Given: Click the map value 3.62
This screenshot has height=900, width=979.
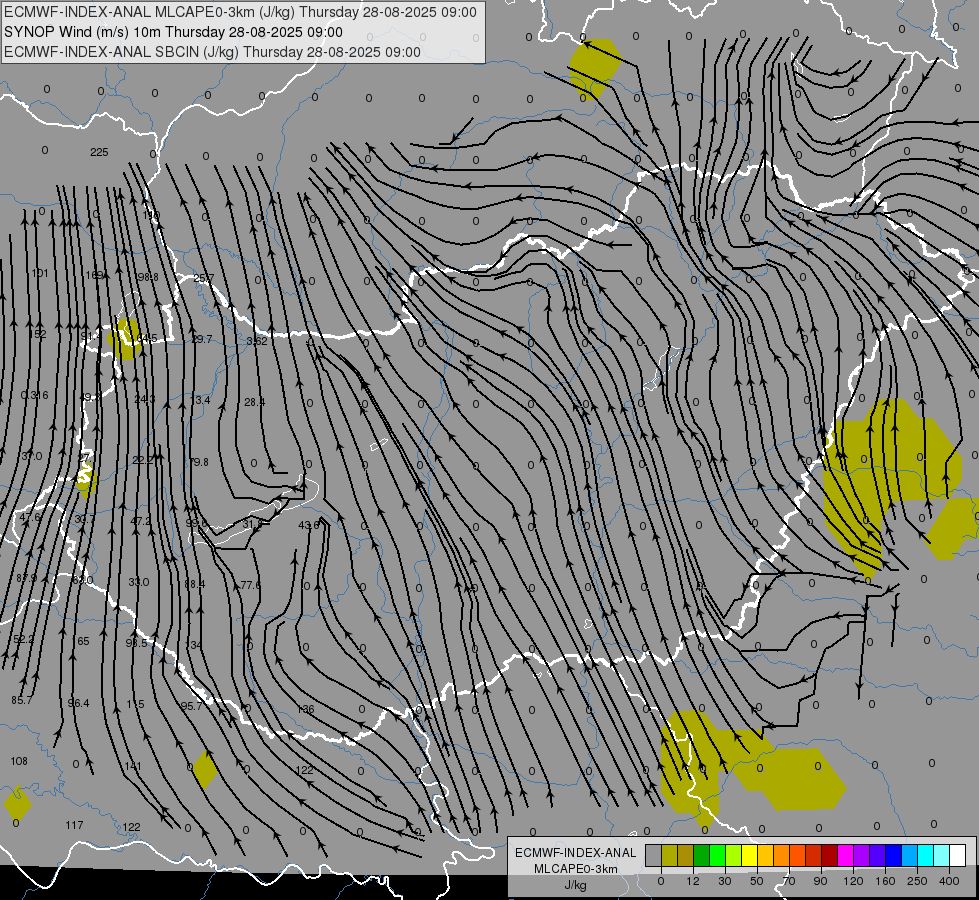Looking at the screenshot, I should click(257, 341).
